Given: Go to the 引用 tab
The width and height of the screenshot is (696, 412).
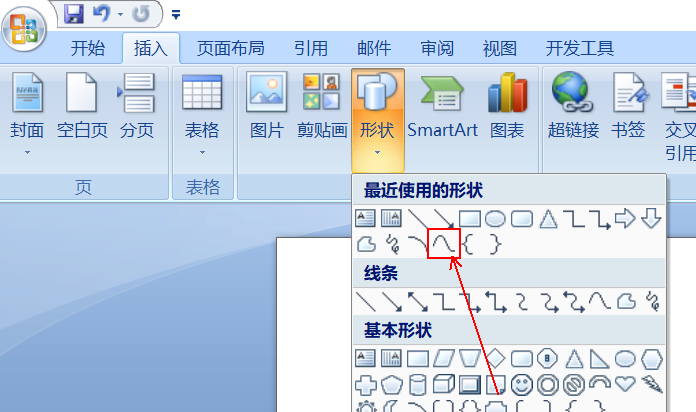Looking at the screenshot, I should [x=311, y=48].
